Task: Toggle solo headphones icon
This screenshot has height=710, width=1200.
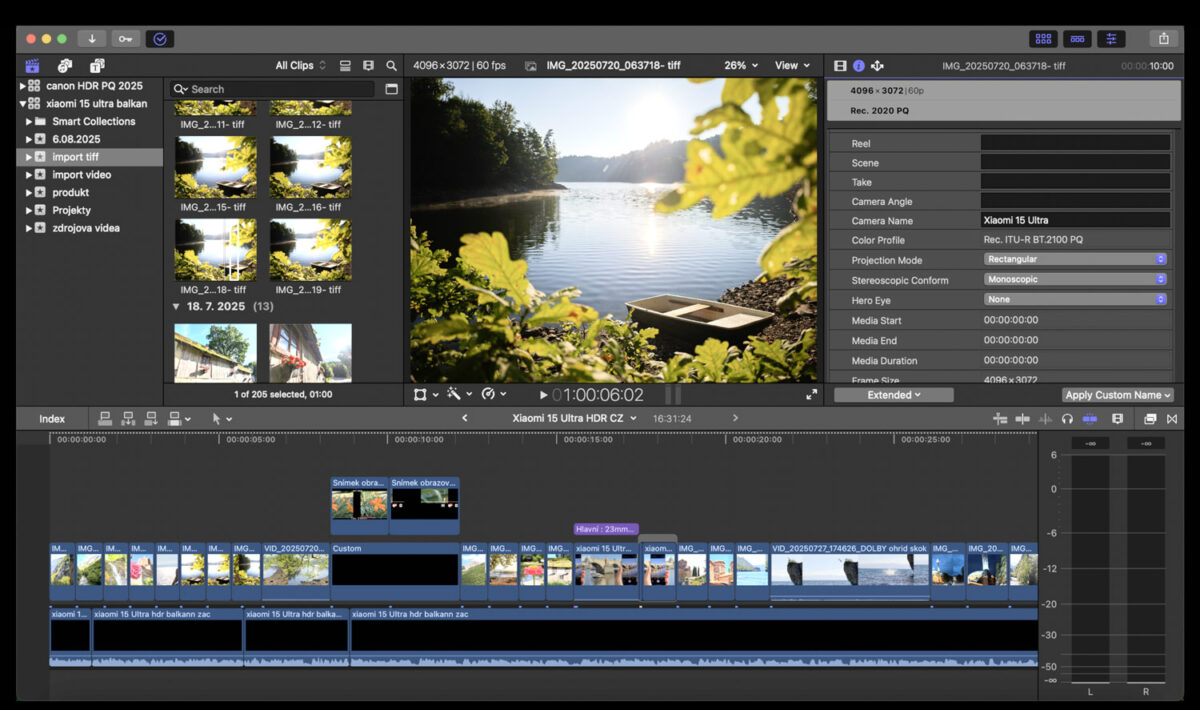Action: point(1067,418)
